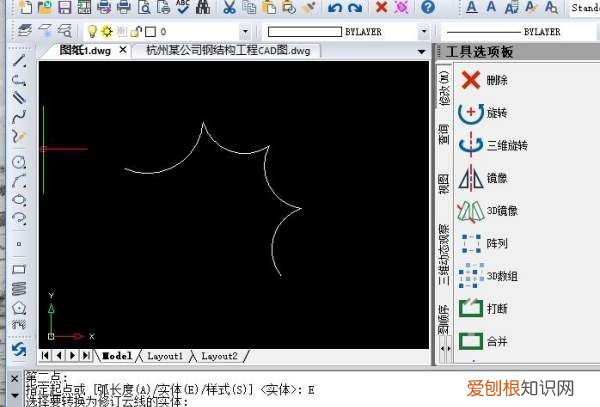Click the blue refresh arrows tool

[19, 349]
